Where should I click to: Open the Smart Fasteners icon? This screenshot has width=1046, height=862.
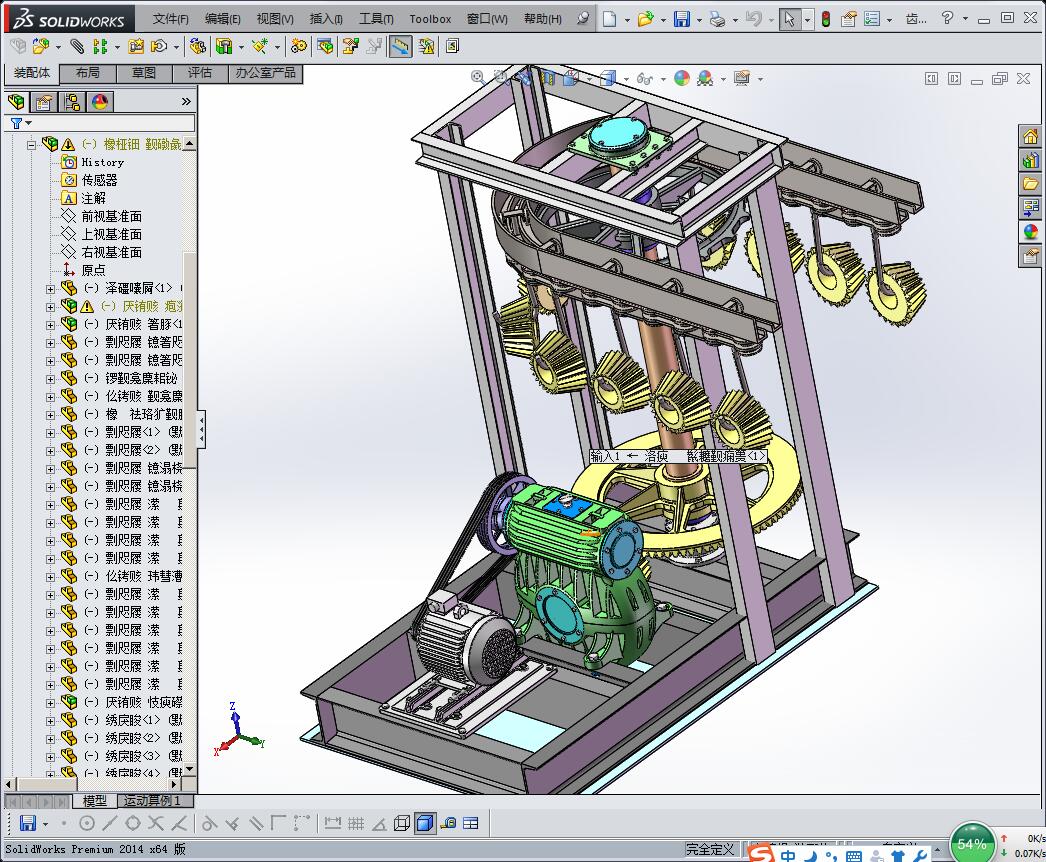(136, 46)
